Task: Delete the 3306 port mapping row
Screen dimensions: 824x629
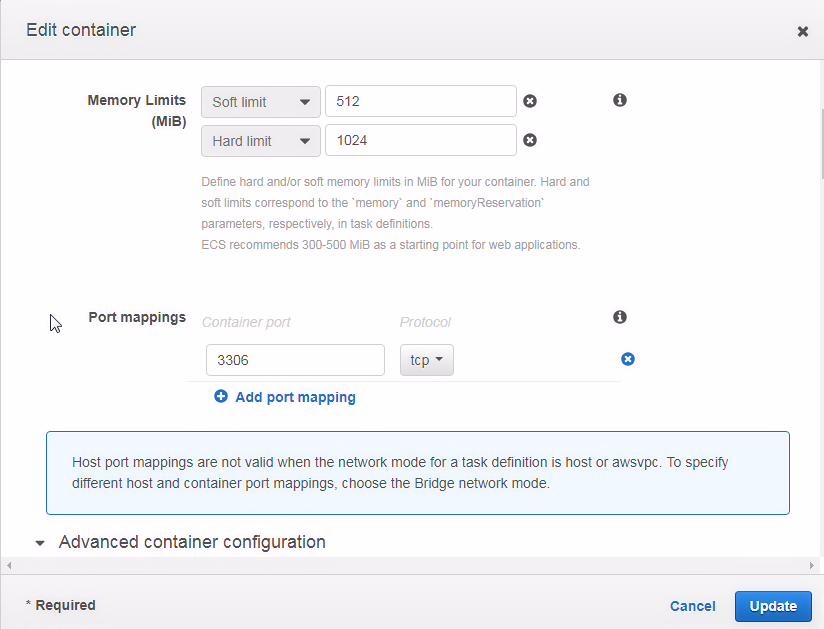Action: [x=627, y=359]
